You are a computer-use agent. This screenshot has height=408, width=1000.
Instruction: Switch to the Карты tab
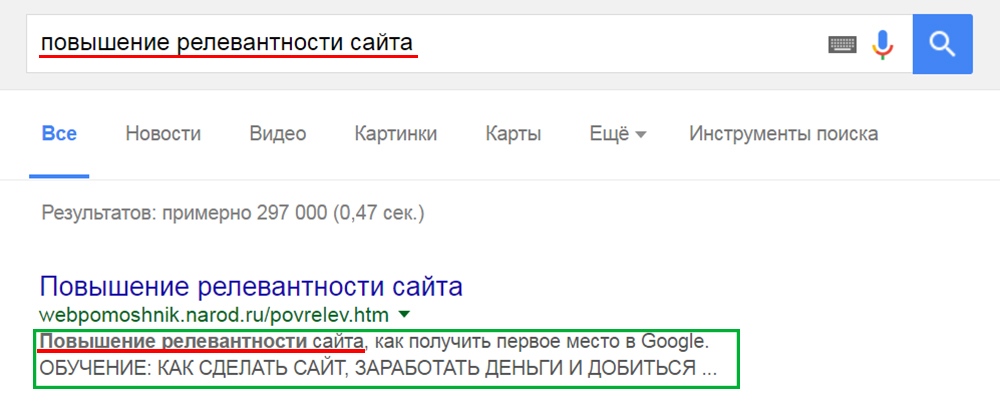tap(513, 133)
